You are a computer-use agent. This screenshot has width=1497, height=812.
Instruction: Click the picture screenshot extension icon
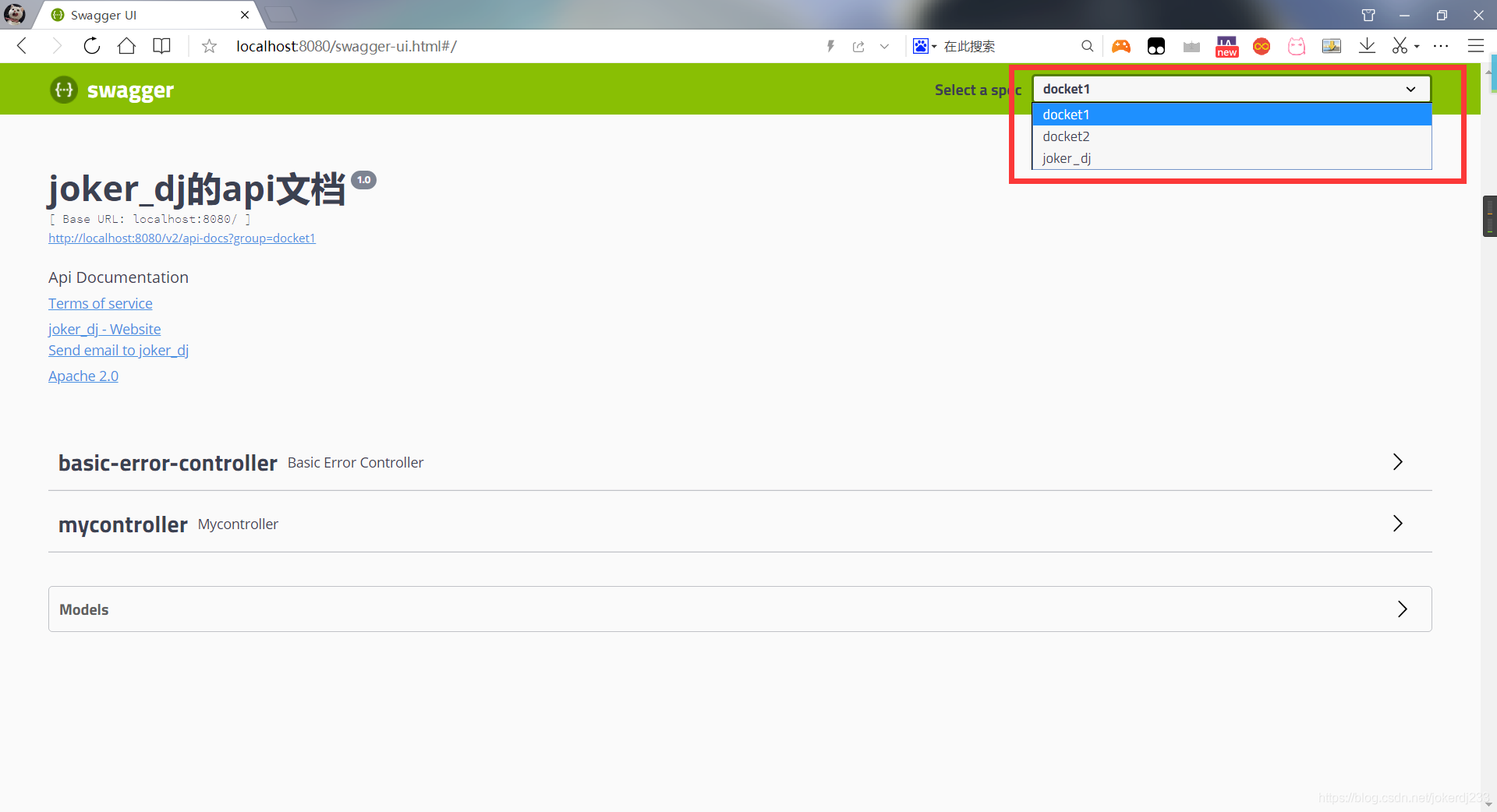[x=1332, y=46]
